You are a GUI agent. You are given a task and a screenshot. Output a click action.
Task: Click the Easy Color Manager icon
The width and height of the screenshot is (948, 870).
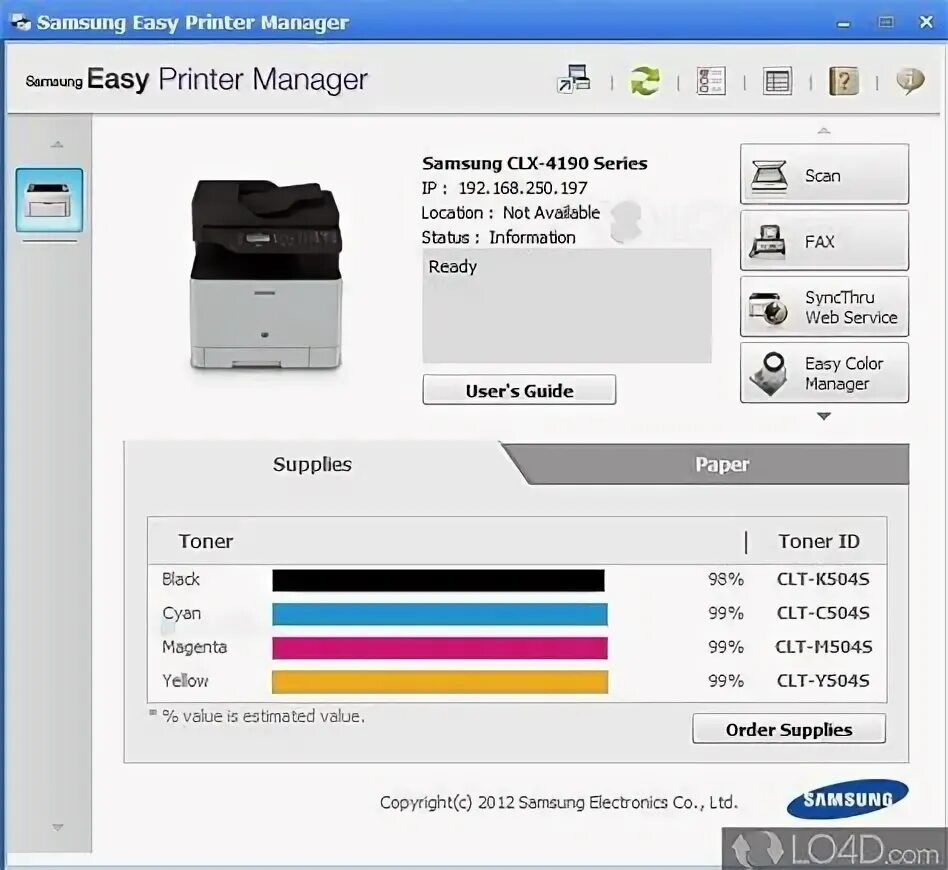(768, 374)
